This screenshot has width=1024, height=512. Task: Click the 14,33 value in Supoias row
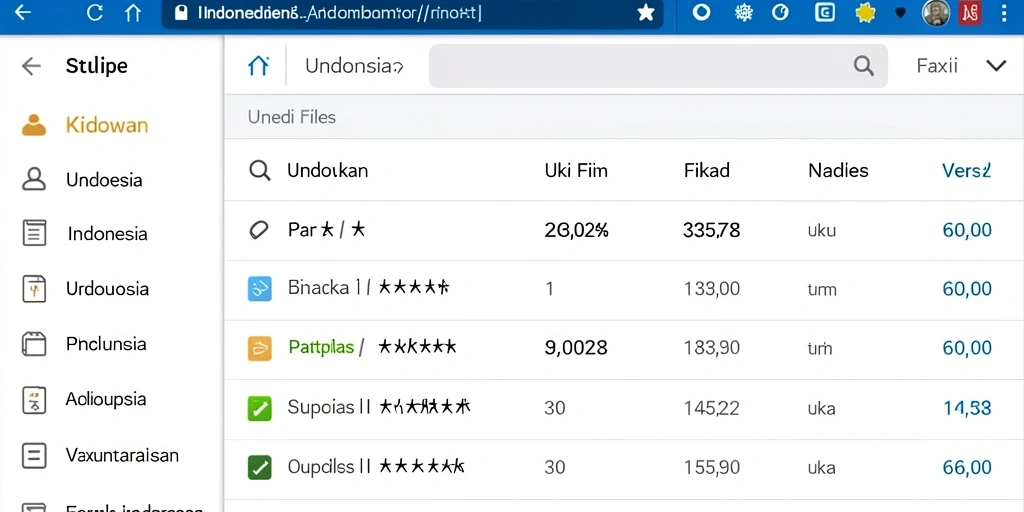pyautogui.click(x=967, y=408)
